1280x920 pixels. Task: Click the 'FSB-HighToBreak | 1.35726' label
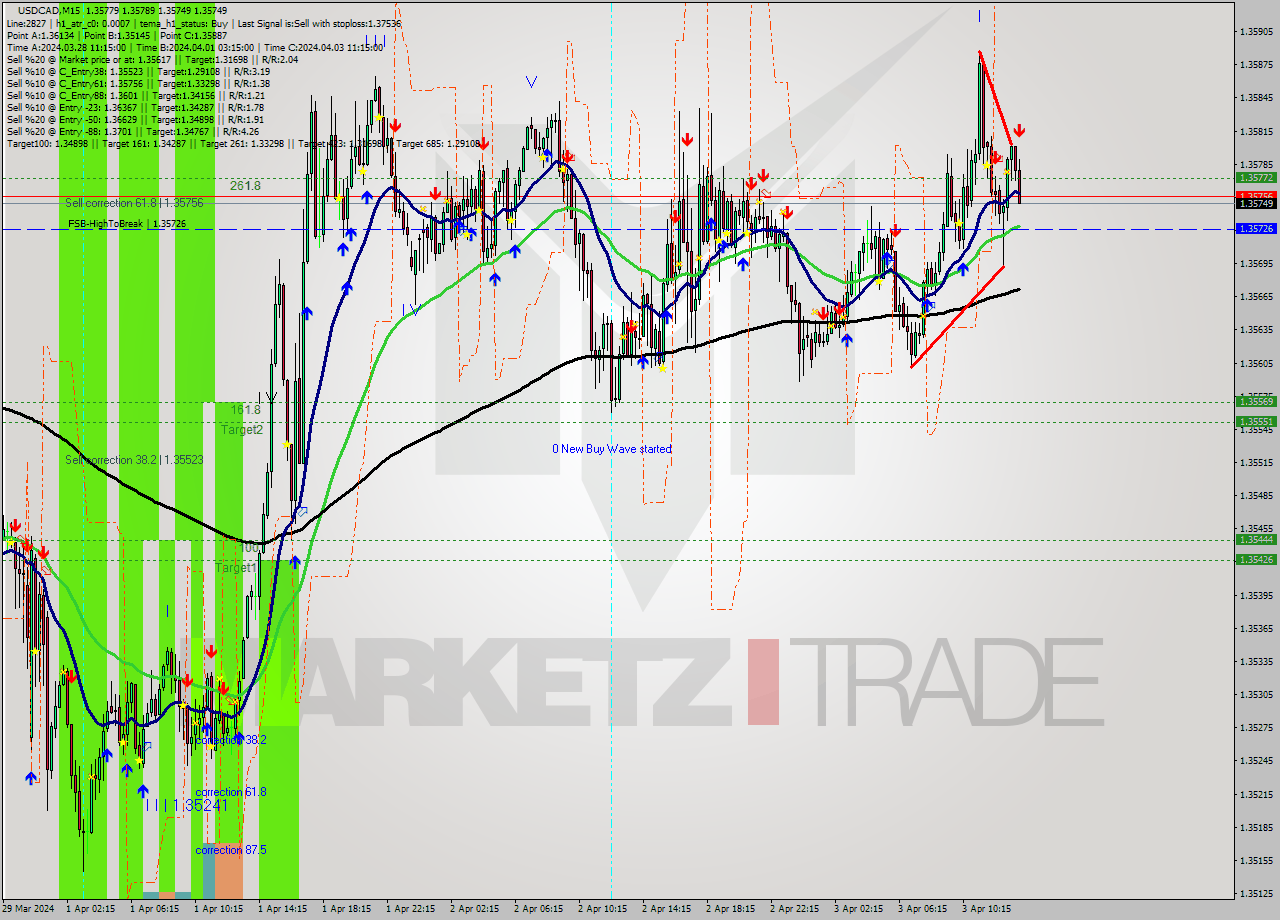pos(127,224)
